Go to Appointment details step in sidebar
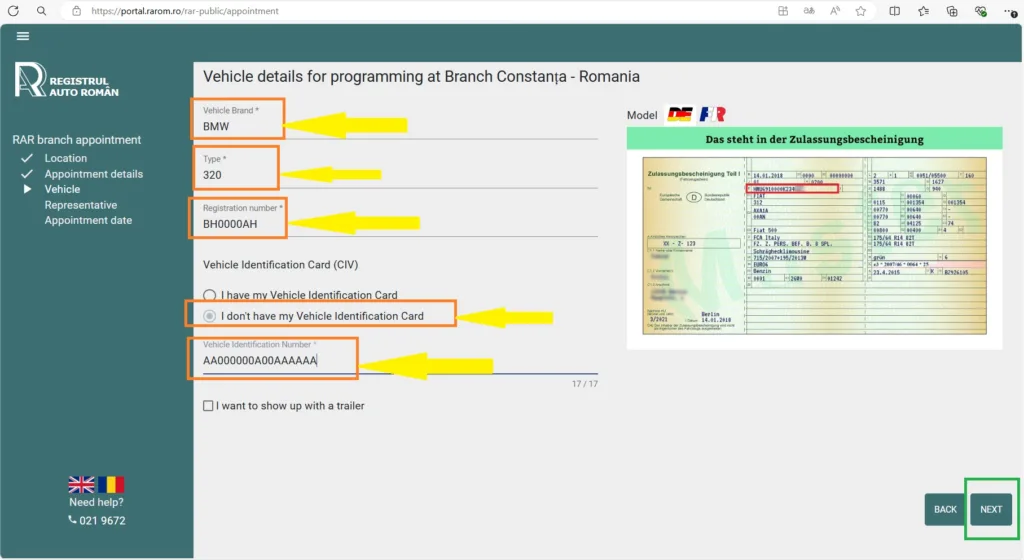Viewport: 1024px width, 560px height. click(93, 174)
